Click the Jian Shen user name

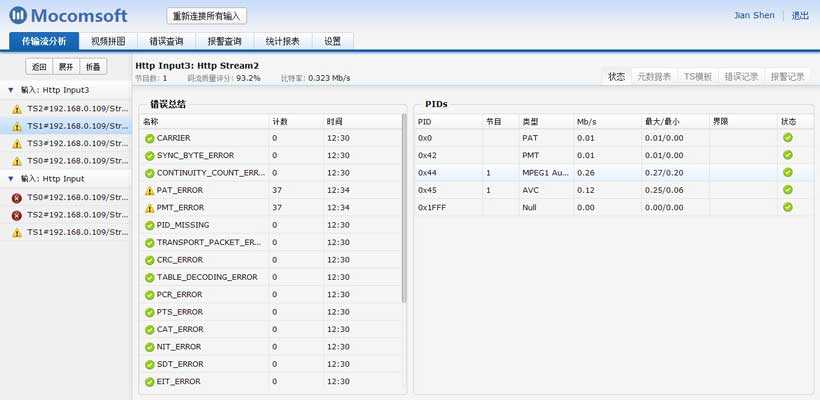754,16
